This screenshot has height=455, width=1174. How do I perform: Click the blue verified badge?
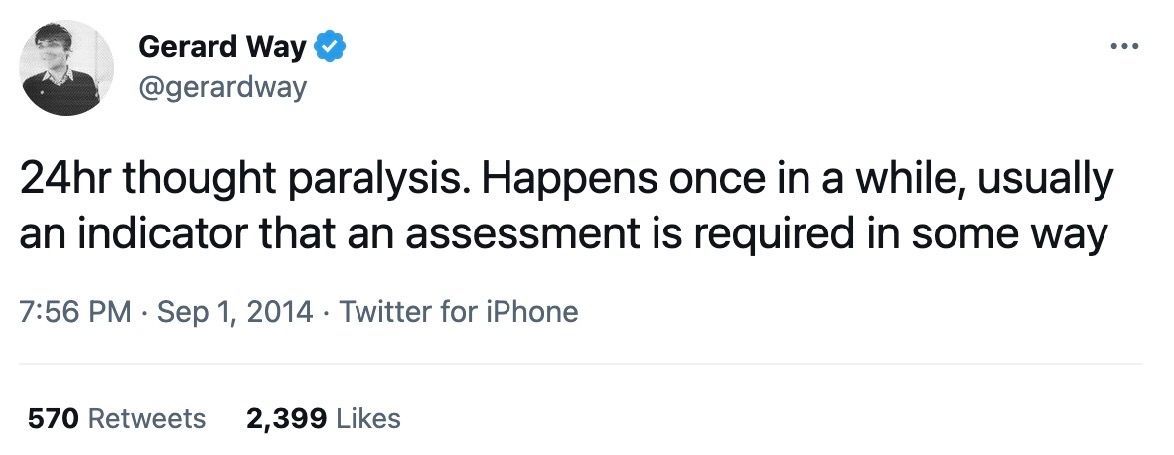tap(331, 46)
